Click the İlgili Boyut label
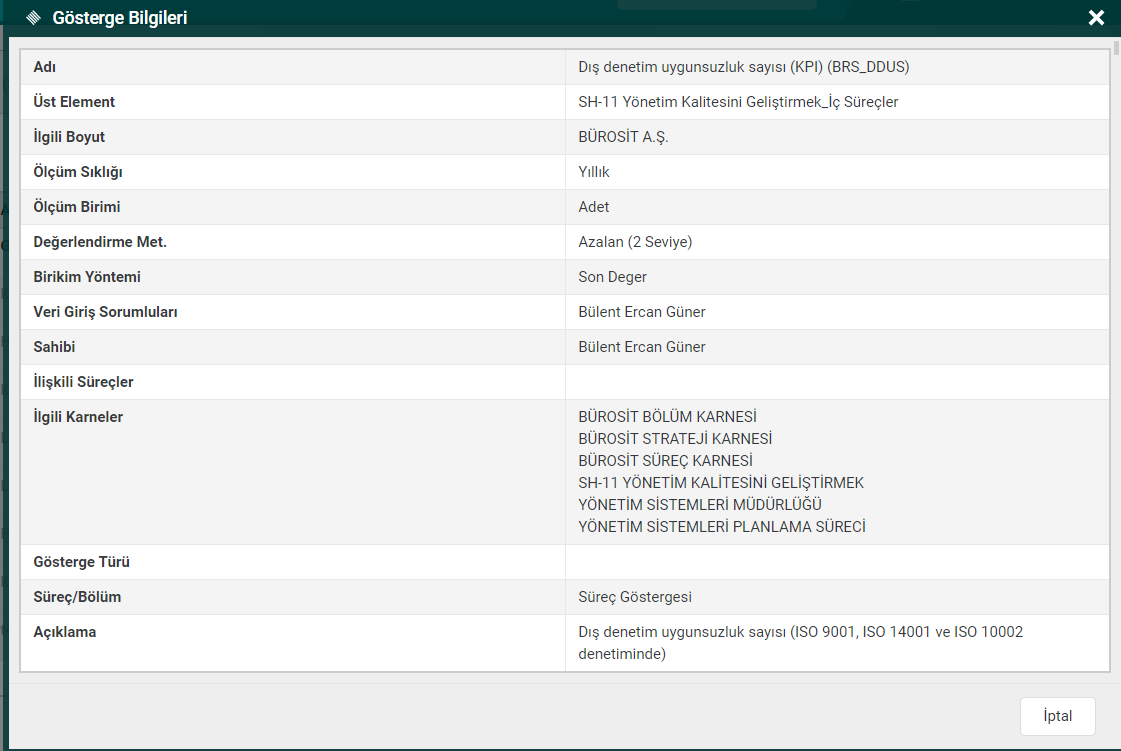Viewport: 1121px width, 751px height. tap(69, 137)
